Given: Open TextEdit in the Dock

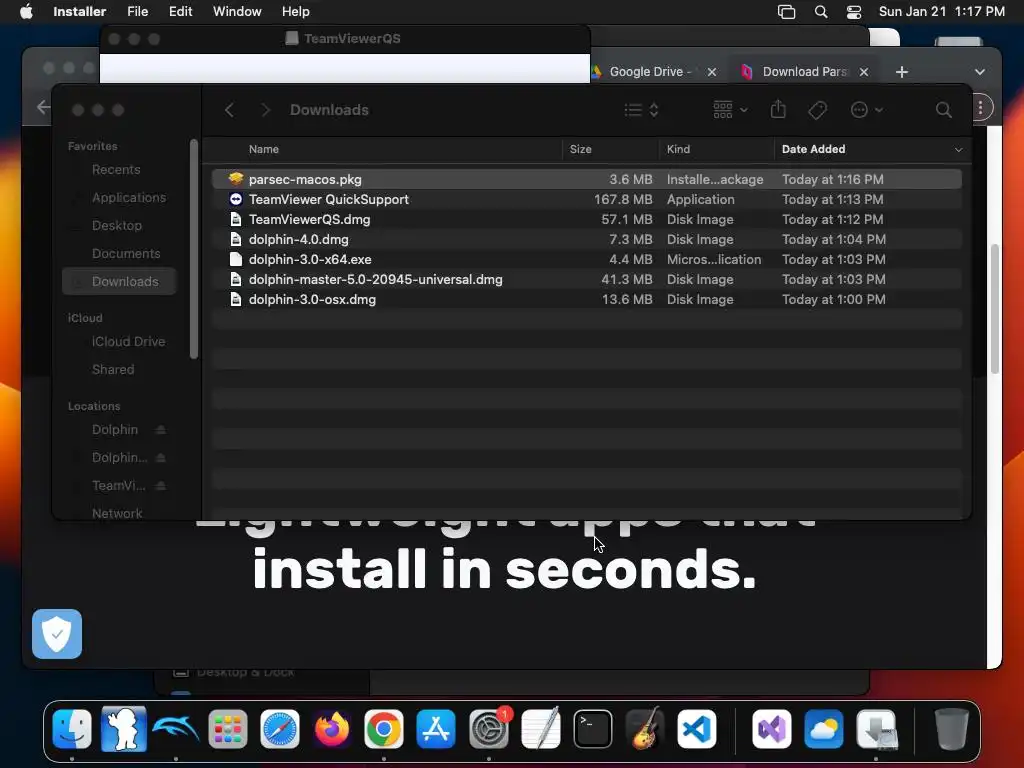Looking at the screenshot, I should [541, 729].
